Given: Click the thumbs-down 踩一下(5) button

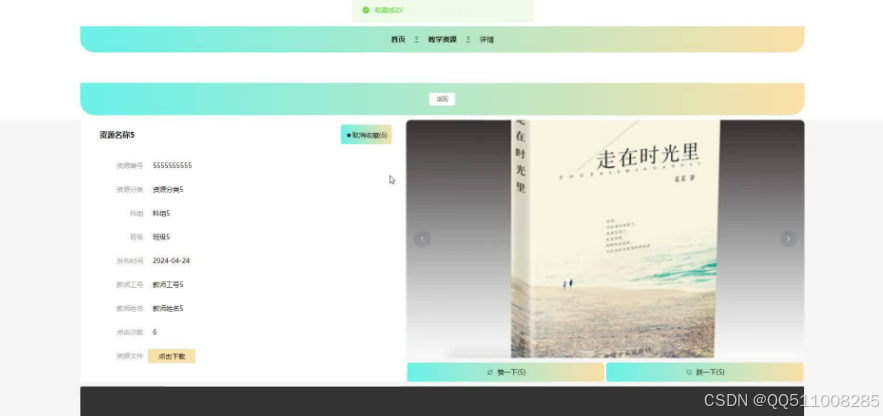Looking at the screenshot, I should pyautogui.click(x=704, y=372).
